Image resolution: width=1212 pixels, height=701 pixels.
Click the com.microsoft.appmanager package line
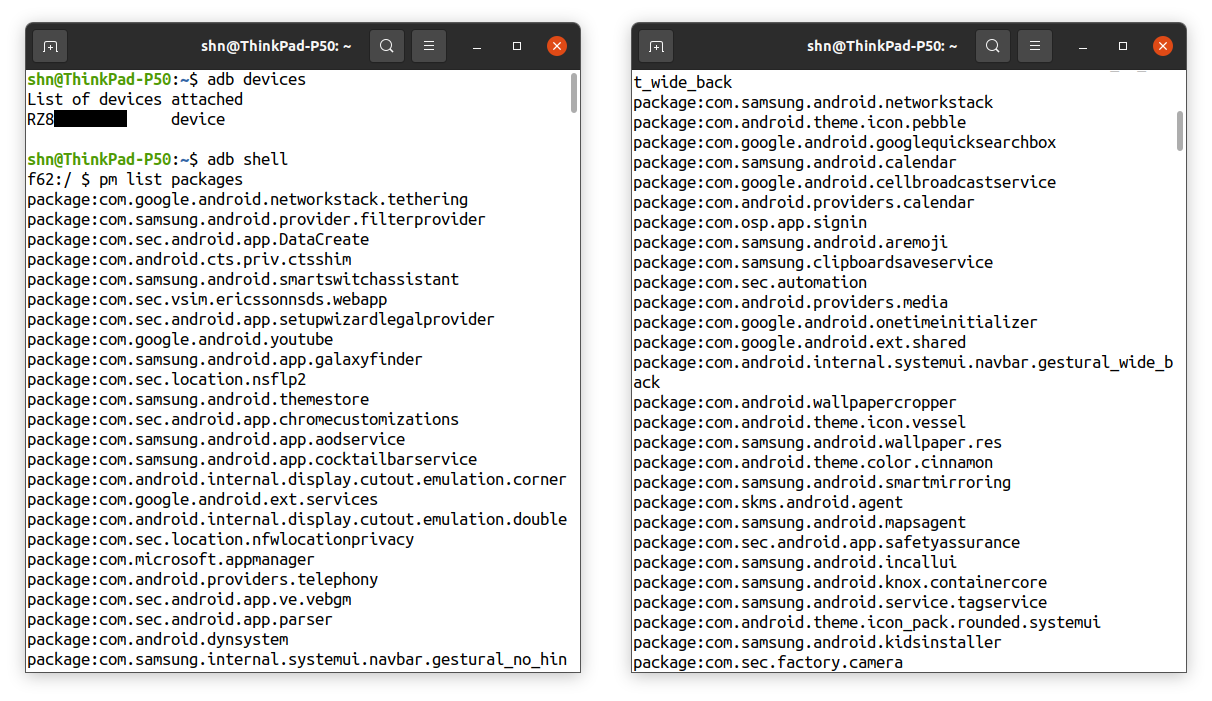tap(171, 559)
